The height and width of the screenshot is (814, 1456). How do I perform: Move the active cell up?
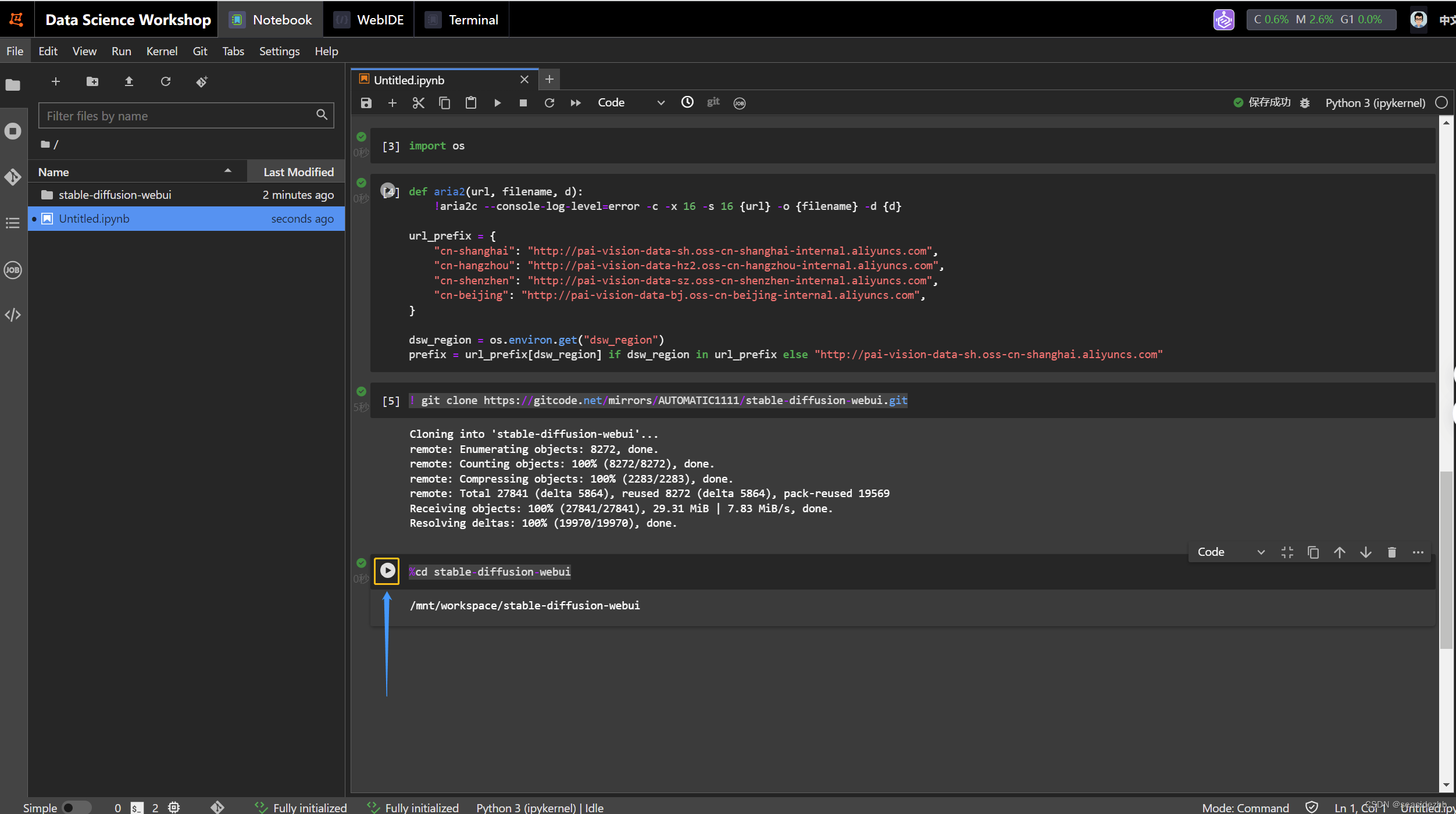1340,552
